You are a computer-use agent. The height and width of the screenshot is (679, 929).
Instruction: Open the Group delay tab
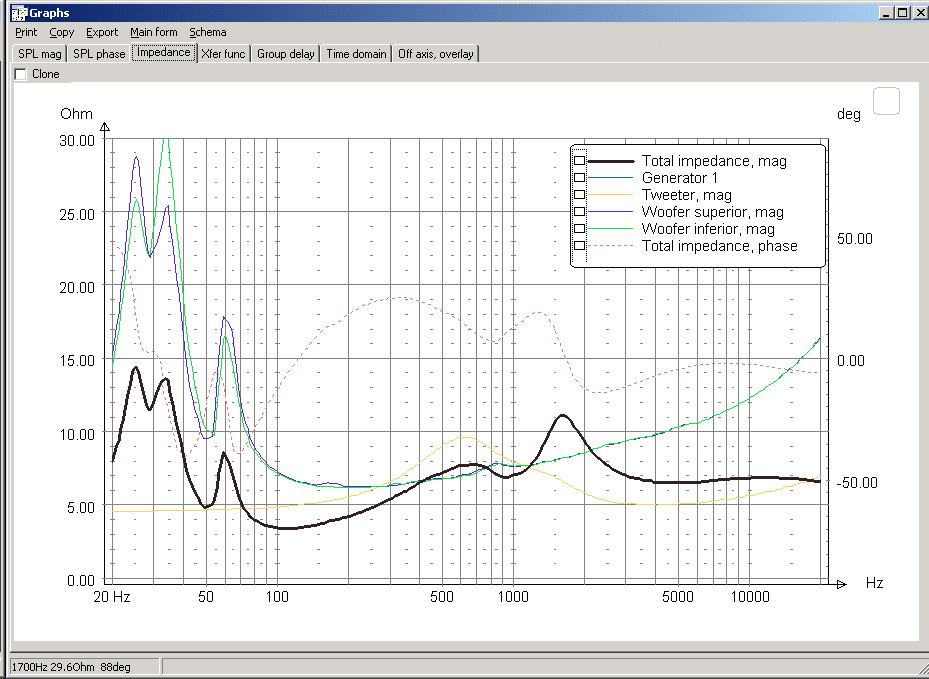(286, 54)
